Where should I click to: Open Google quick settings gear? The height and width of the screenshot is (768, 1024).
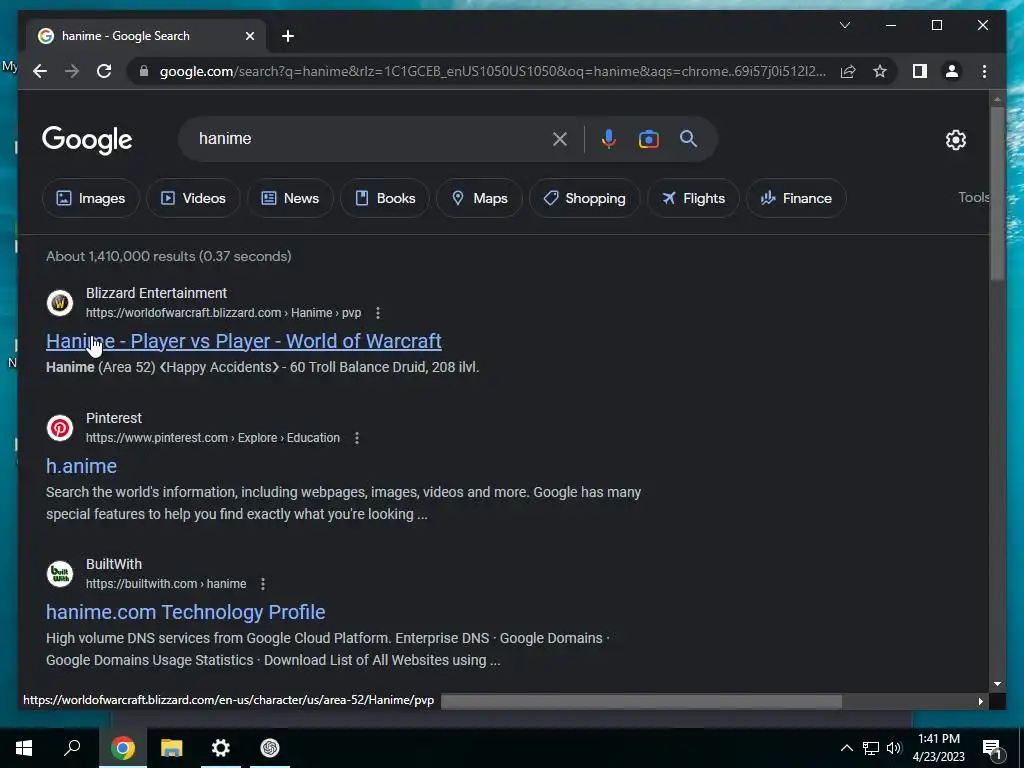955,139
